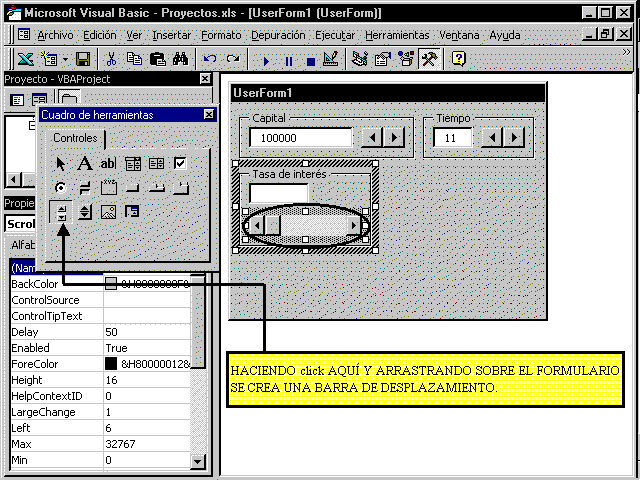This screenshot has height=480, width=640.
Task: Expand the toolbar overflow chevron
Action: [x=626, y=52]
